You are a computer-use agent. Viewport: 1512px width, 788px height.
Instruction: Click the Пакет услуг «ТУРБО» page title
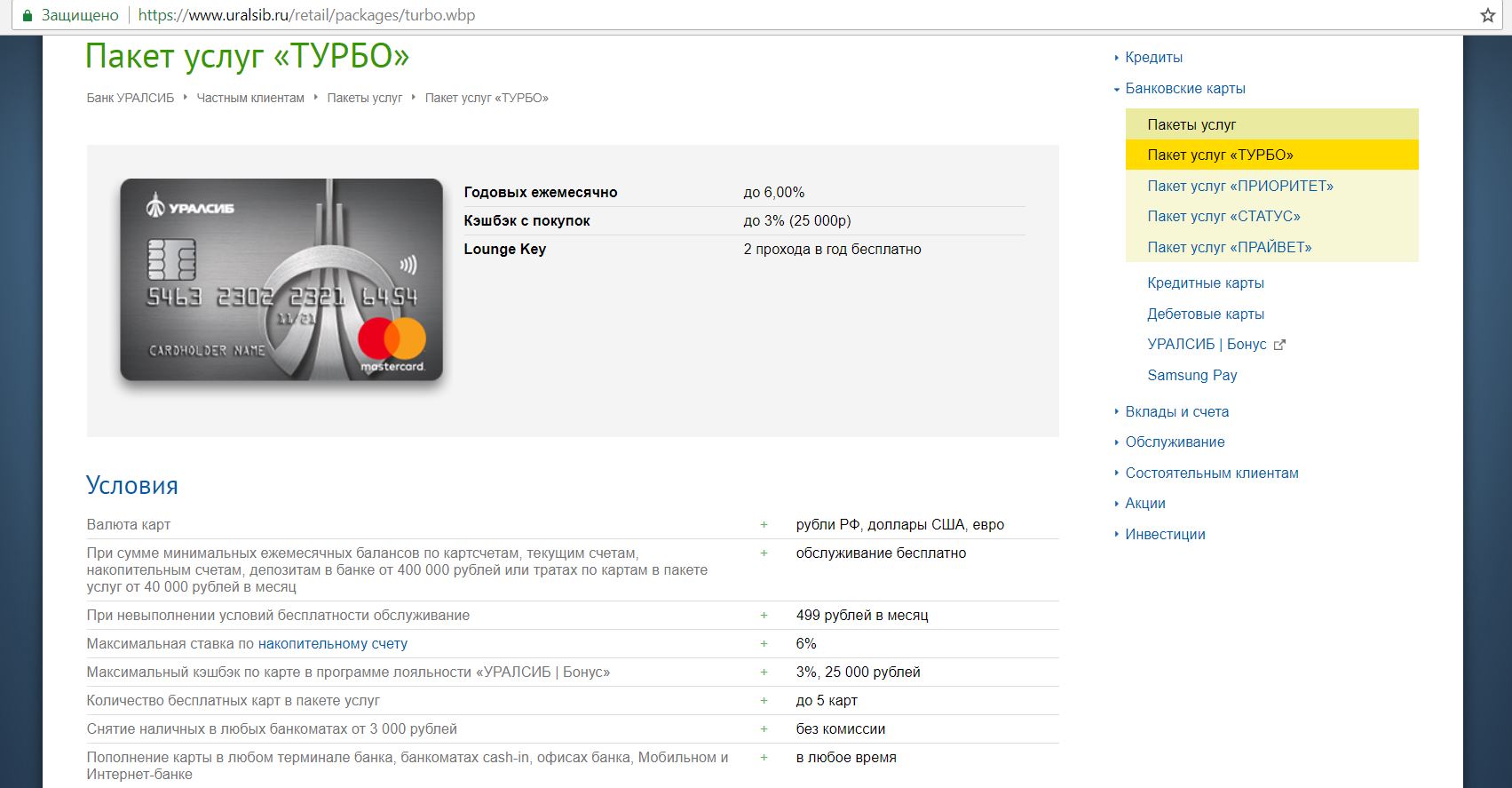click(248, 56)
